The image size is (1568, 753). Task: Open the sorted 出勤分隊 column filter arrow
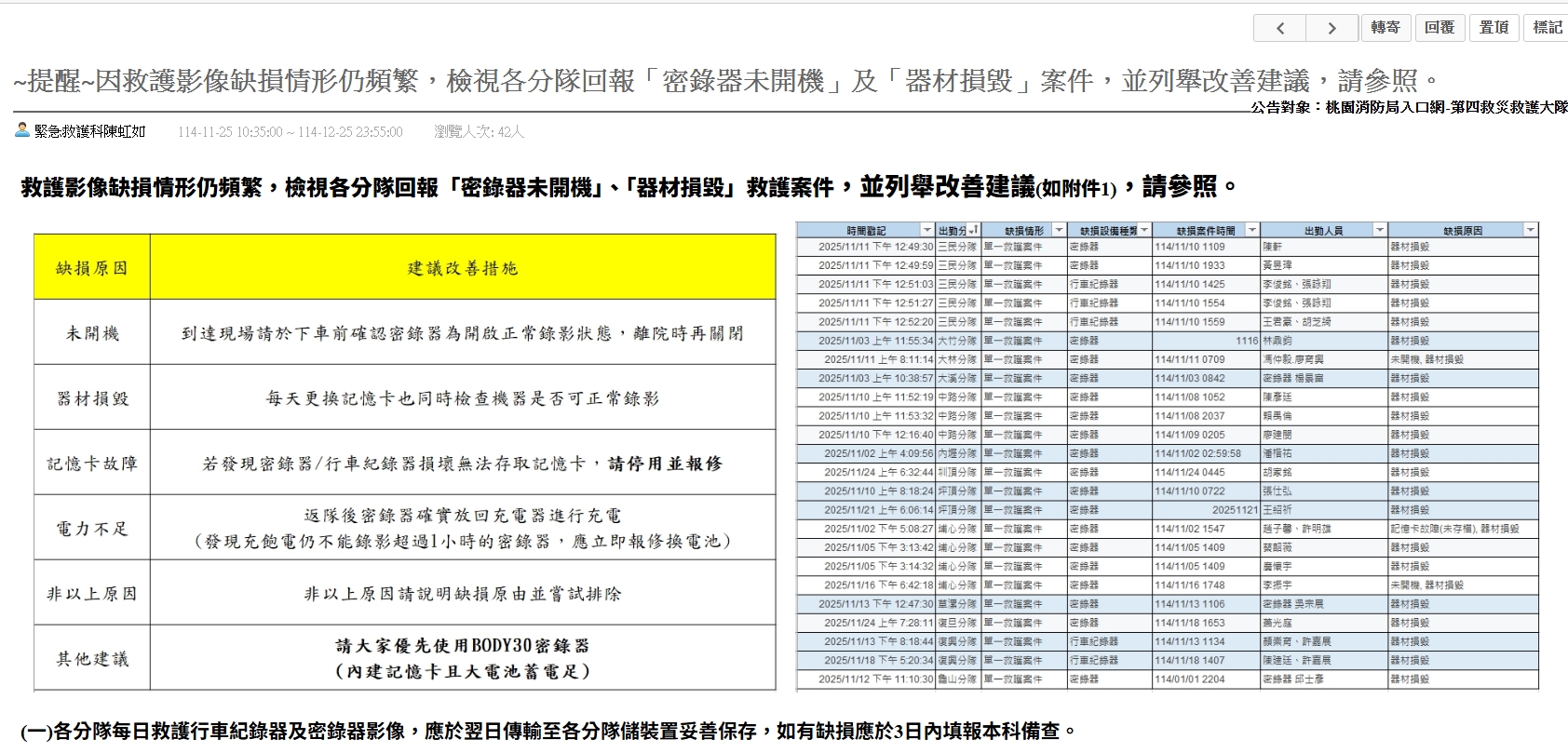click(973, 230)
